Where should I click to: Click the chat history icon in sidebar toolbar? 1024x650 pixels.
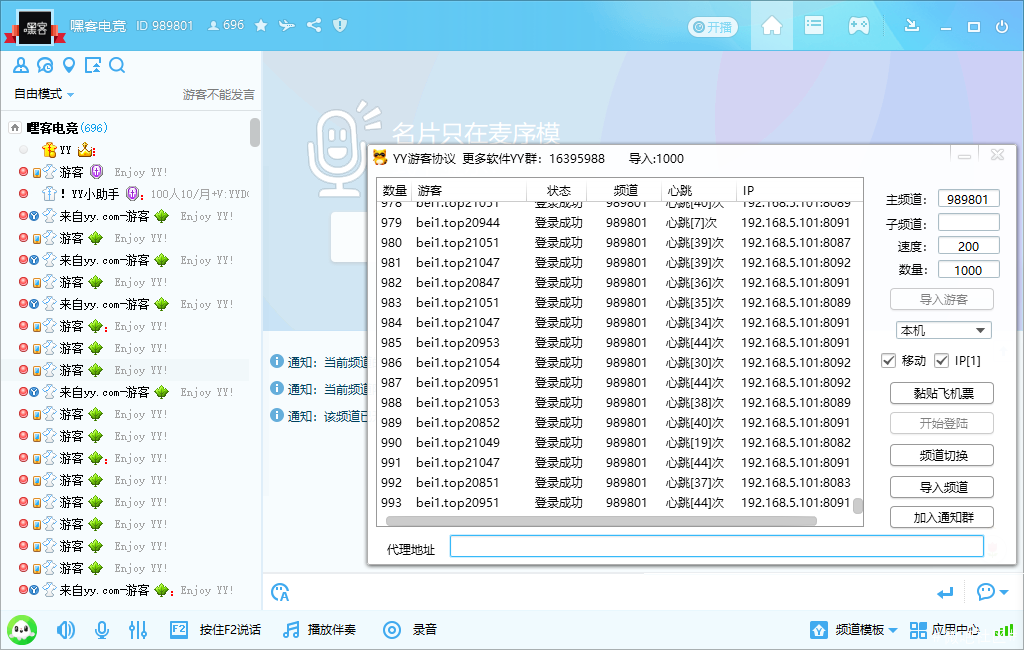pos(45,65)
